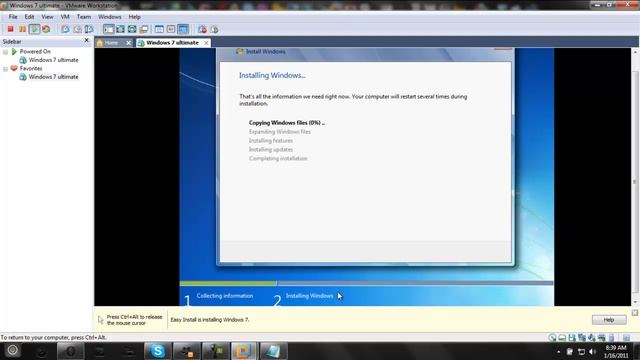Screen dimensions: 640x360
Task: Click the Expanding Windows files text
Action: 280,131
